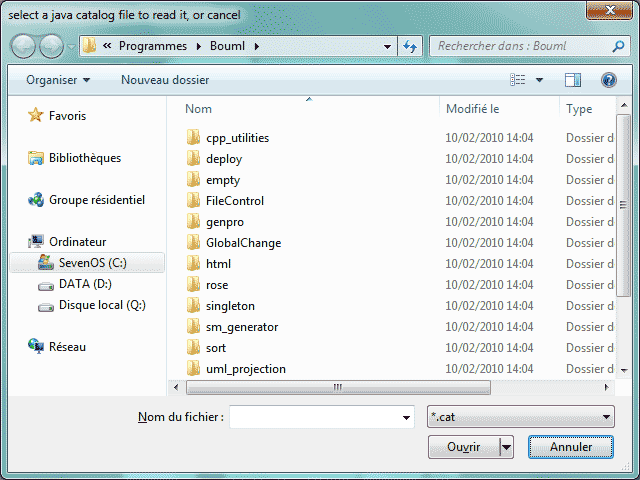The image size is (640, 480).
Task: Click the vertical scrollbar thumb
Action: [x=623, y=205]
